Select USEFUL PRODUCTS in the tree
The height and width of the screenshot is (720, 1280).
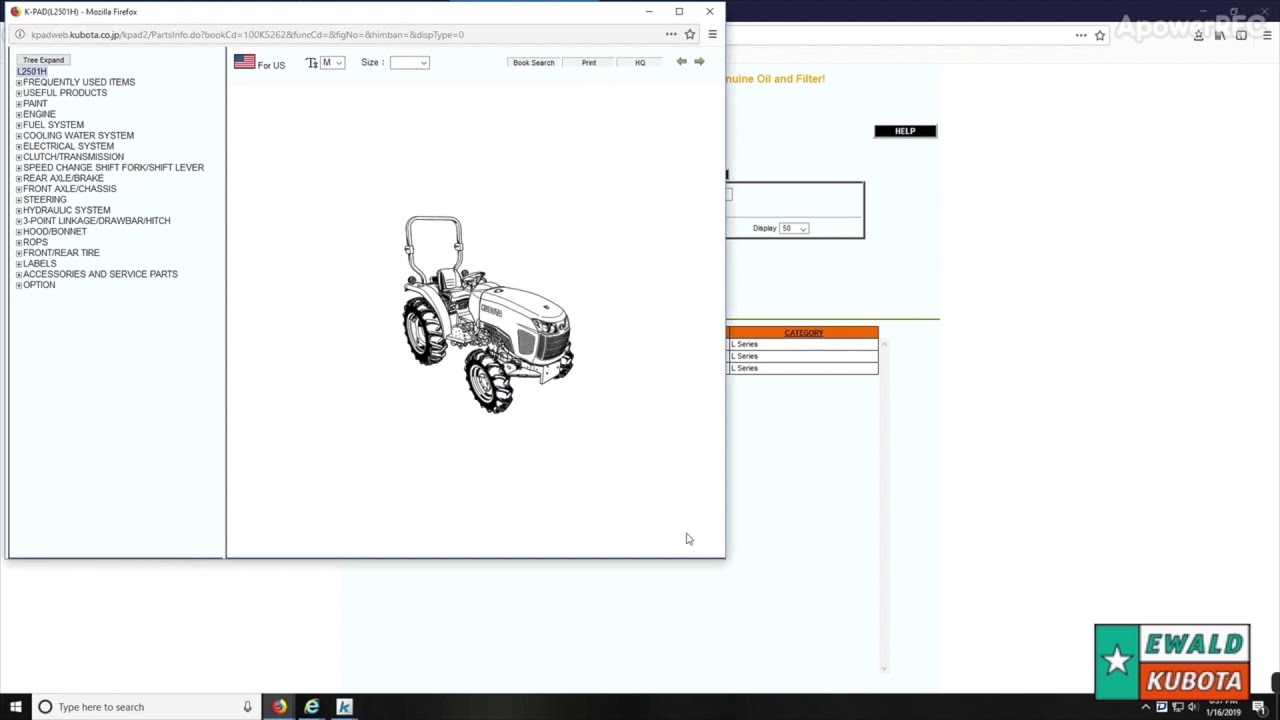[65, 93]
